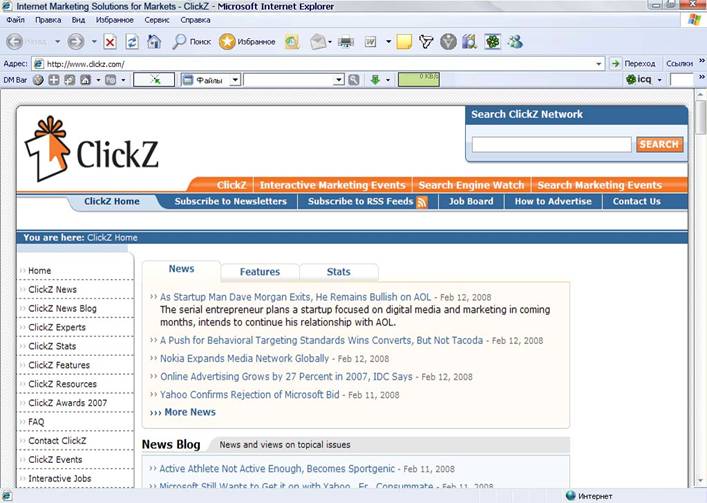This screenshot has height=503, width=707.
Task: Open the Back button history dropdown arrow
Action: click(x=57, y=42)
